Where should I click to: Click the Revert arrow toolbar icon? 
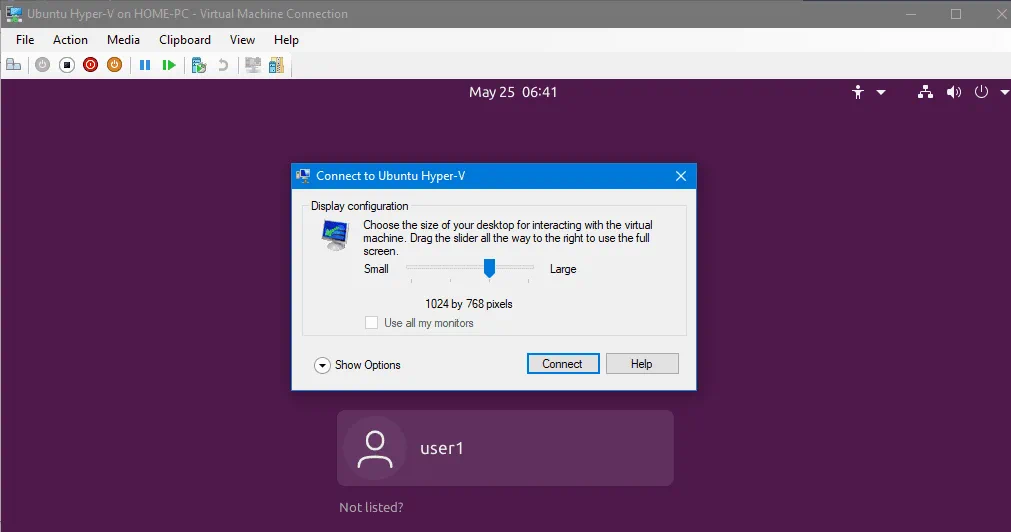pyautogui.click(x=223, y=65)
